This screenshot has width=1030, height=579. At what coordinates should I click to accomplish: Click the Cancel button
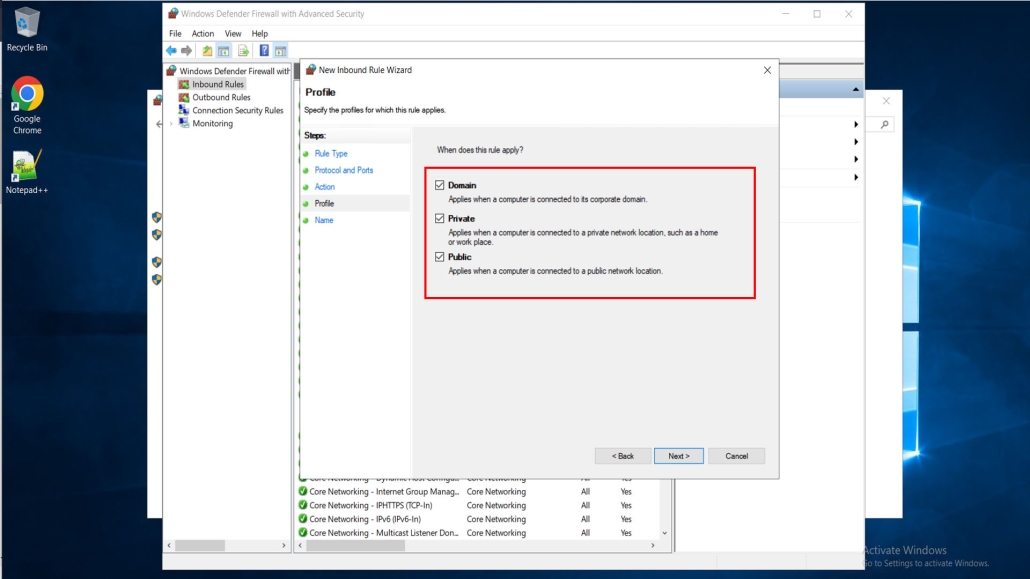(736, 456)
